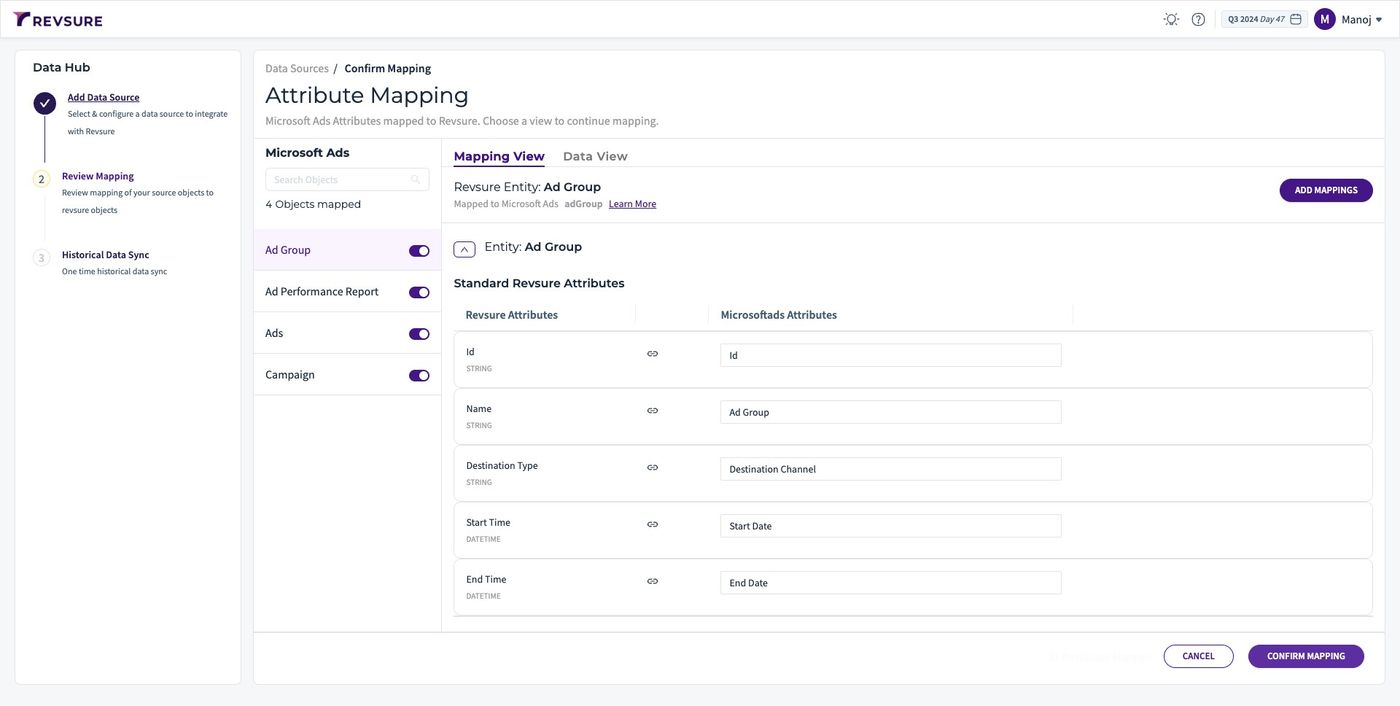Open the Data Sources breadcrumb

(x=297, y=68)
